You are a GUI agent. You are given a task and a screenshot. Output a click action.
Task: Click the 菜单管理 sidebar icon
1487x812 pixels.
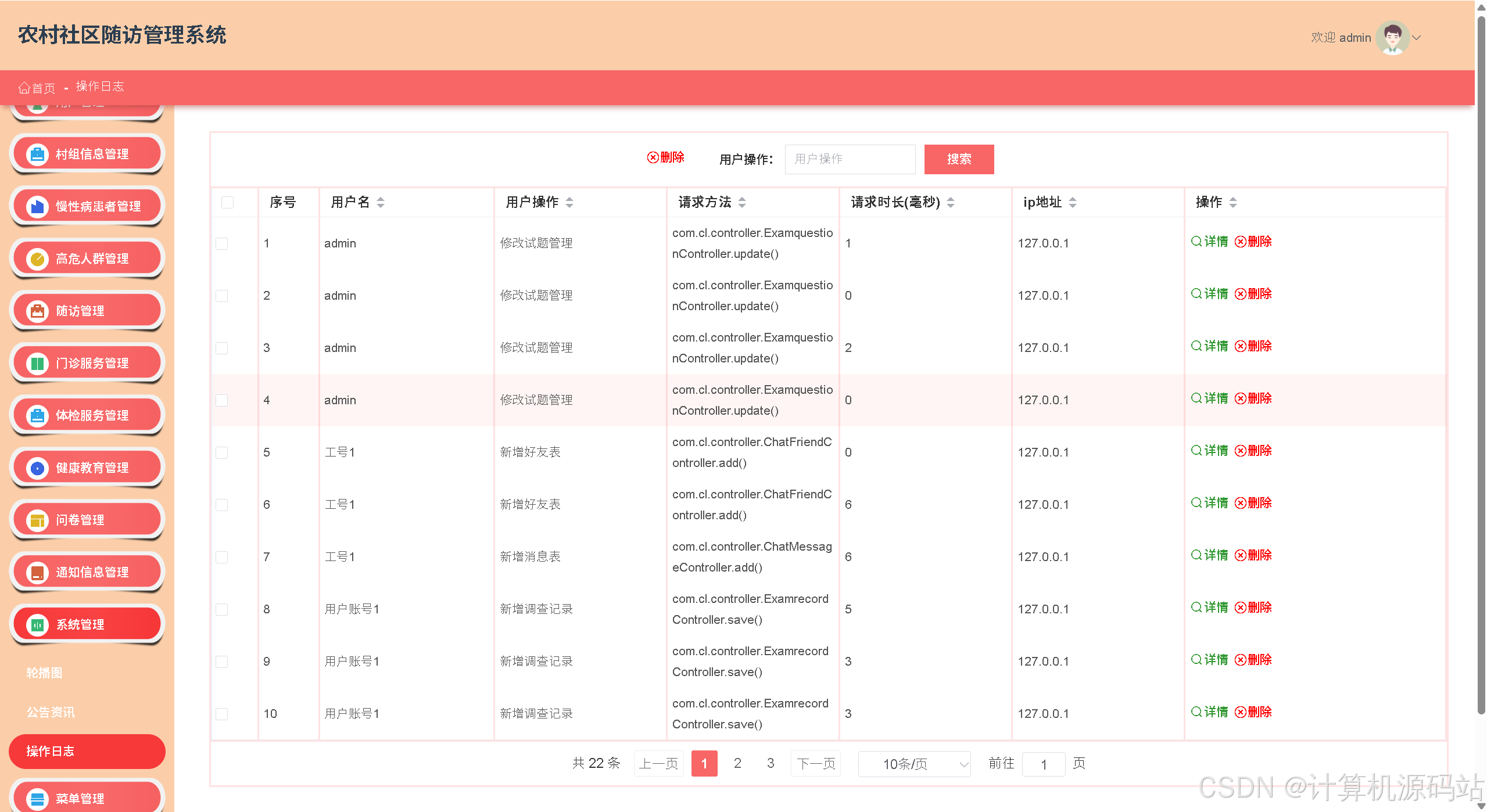tap(37, 799)
